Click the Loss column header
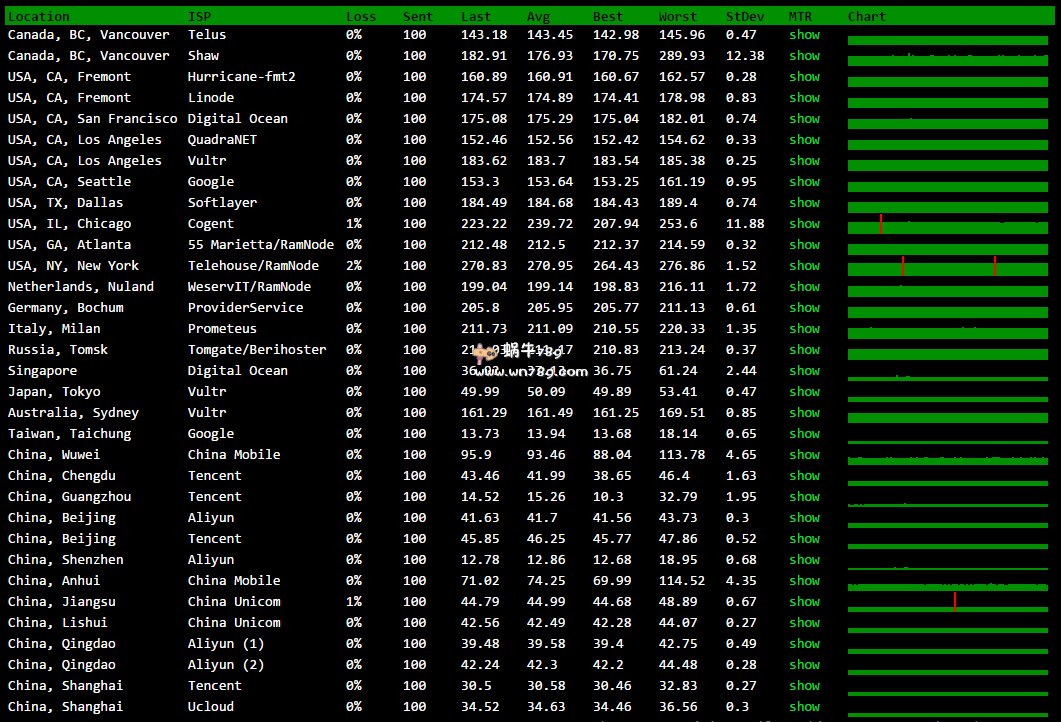 click(x=361, y=16)
